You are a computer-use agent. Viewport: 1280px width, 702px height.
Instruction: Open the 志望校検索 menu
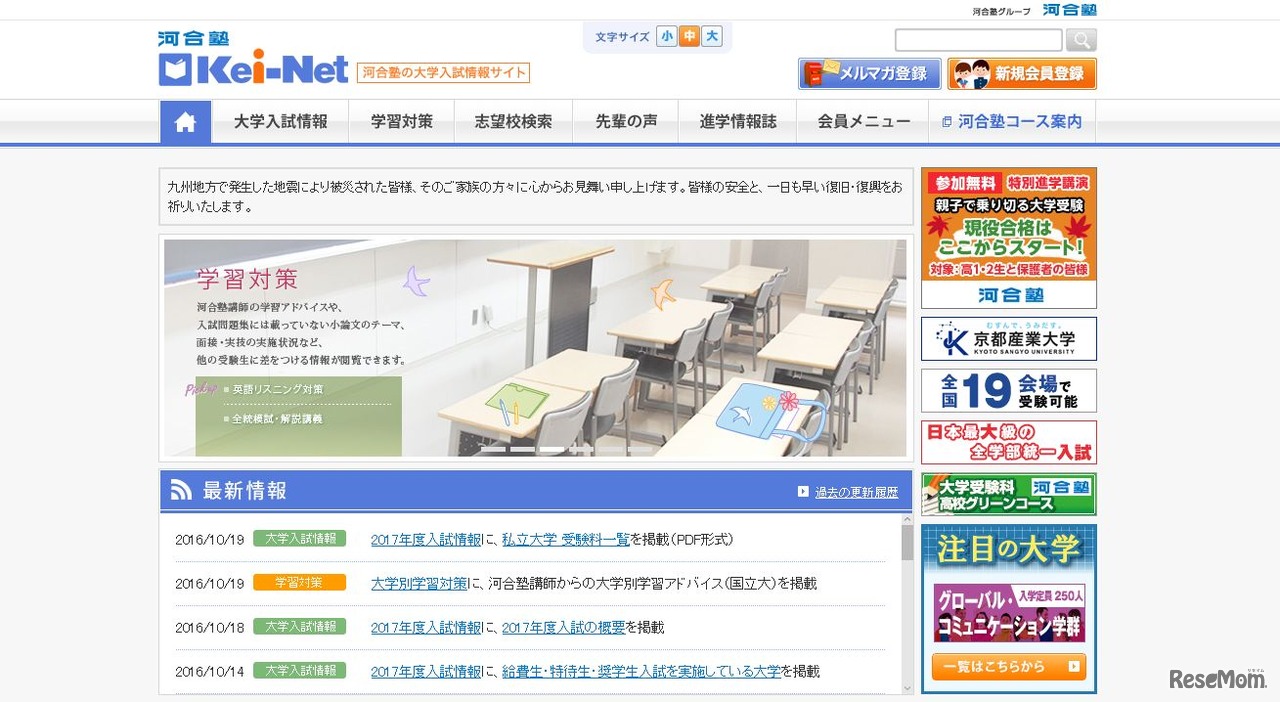513,122
